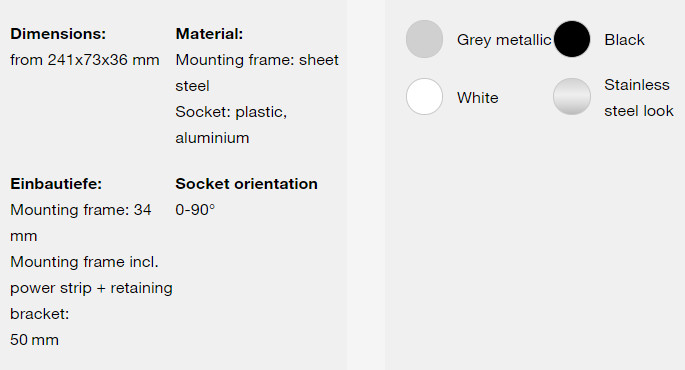Click the Socket plastic aluminium text
Screen dimensions: 685x370
click(x=231, y=124)
